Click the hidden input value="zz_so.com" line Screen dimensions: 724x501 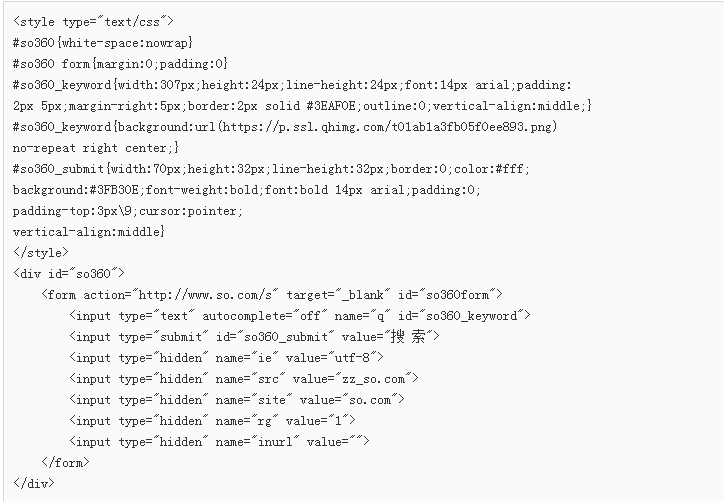(244, 379)
